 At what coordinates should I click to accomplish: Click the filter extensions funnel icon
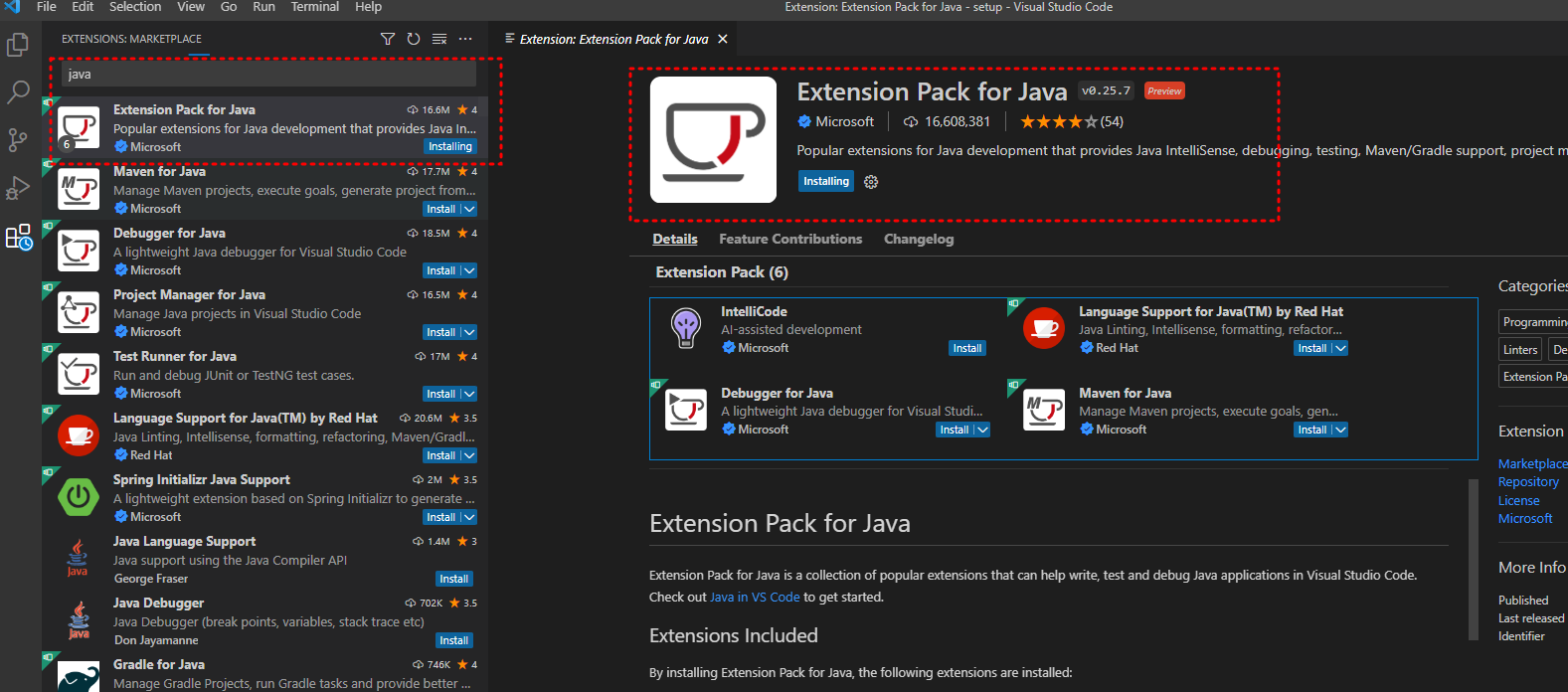tap(388, 39)
